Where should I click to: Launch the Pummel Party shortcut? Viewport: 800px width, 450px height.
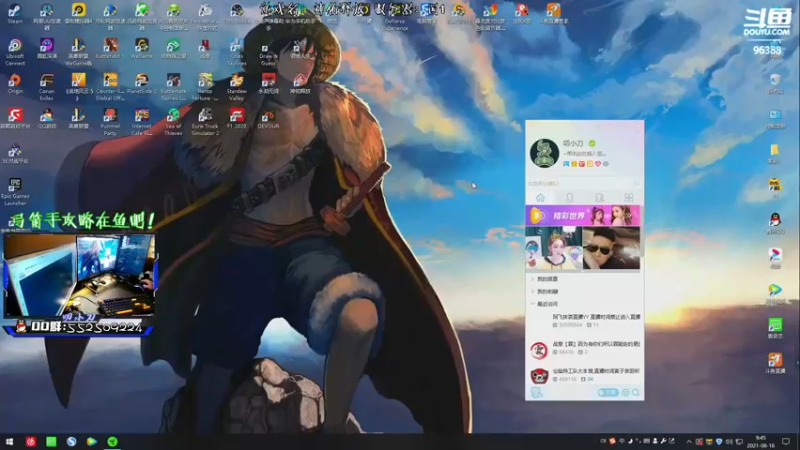point(110,121)
